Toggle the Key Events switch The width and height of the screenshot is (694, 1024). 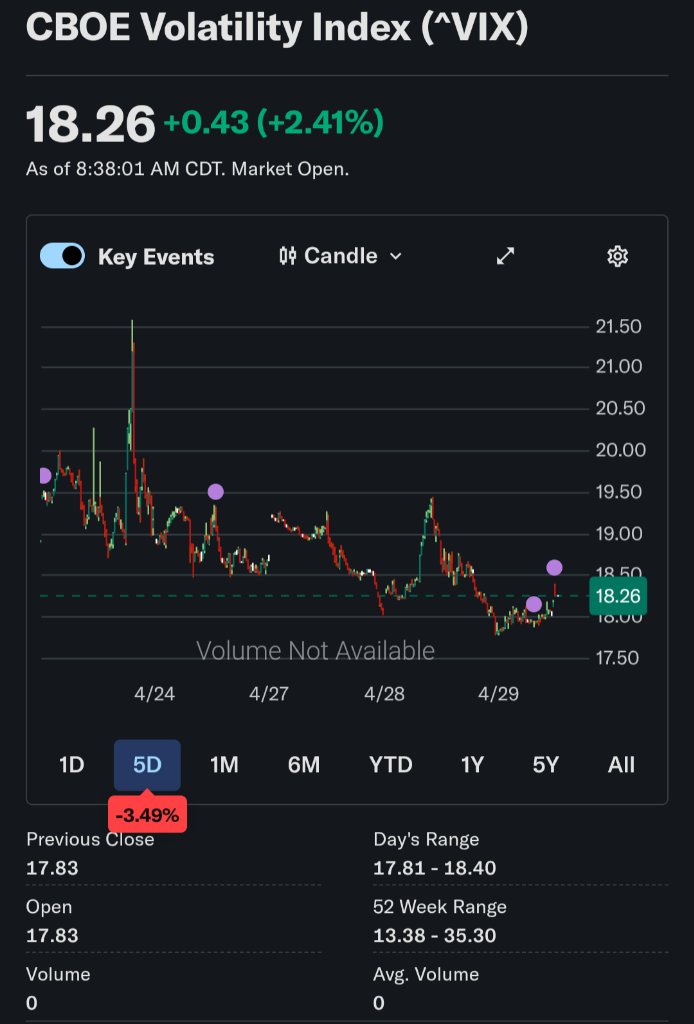point(62,256)
